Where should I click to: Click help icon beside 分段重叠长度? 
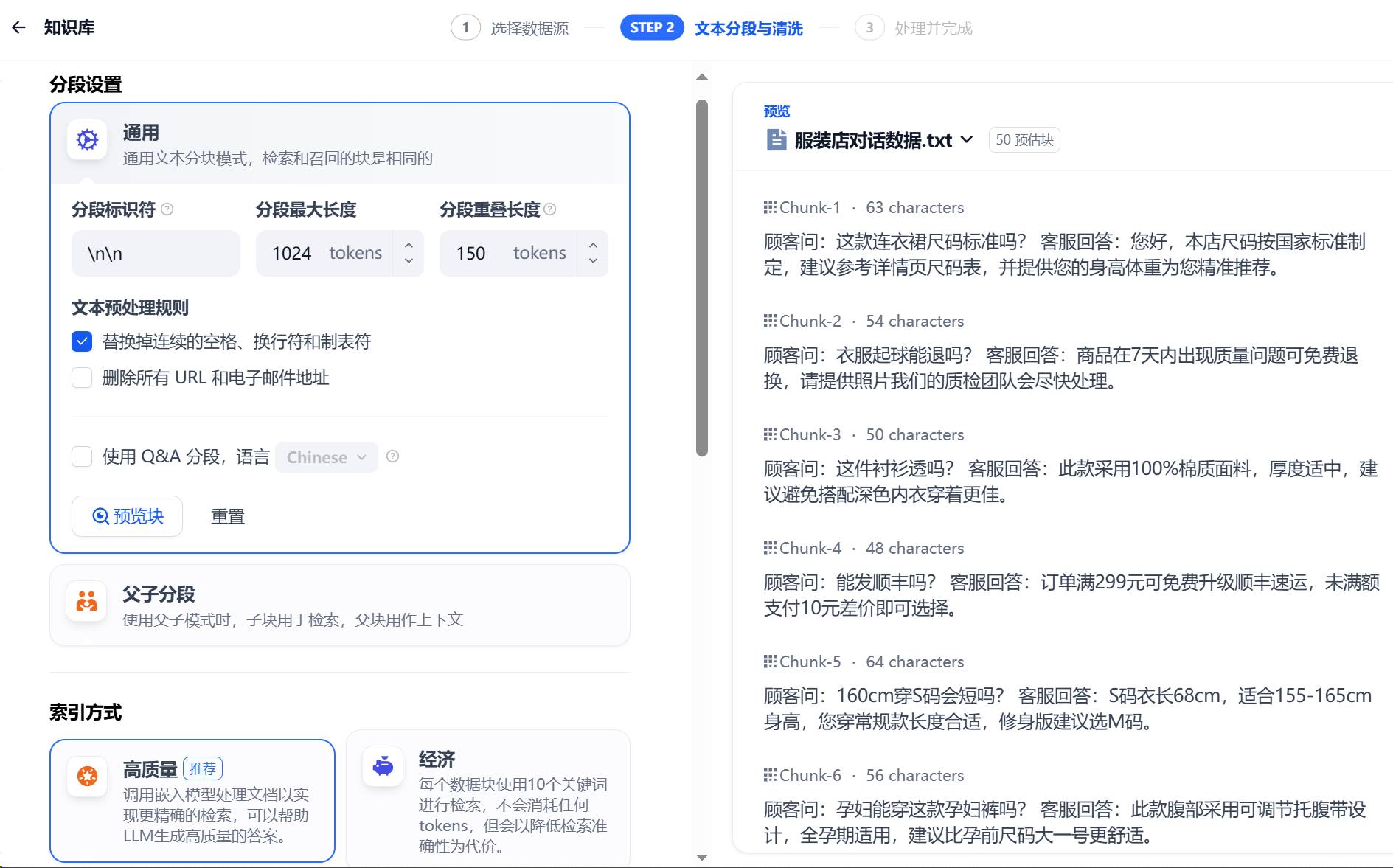(x=550, y=209)
